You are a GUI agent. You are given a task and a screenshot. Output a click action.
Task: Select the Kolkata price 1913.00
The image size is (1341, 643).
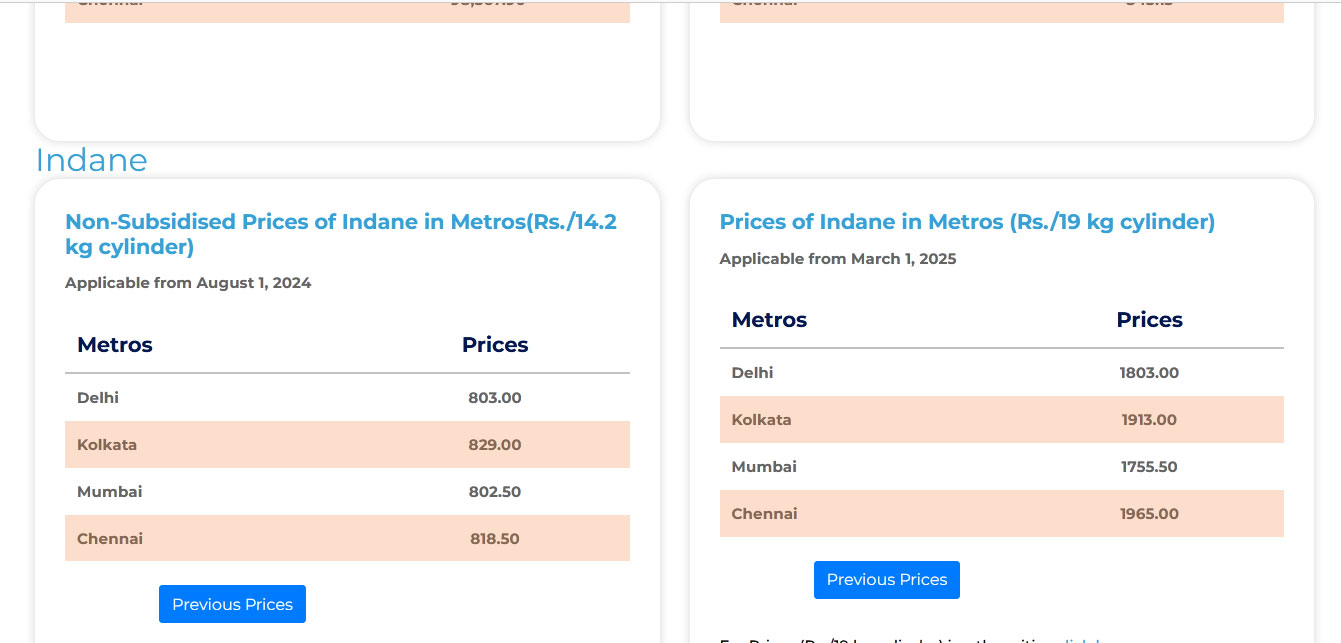tap(1149, 420)
